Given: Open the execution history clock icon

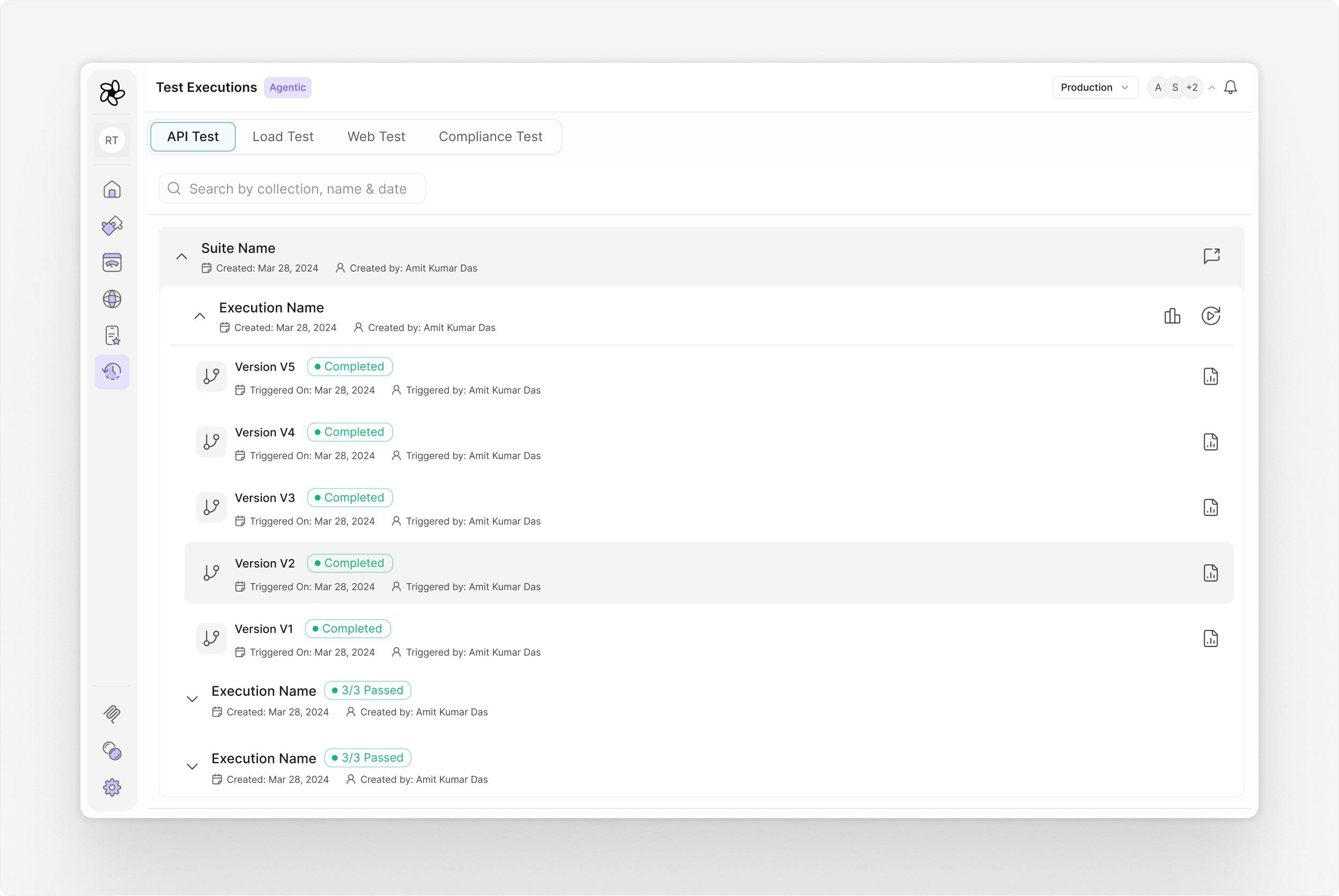Looking at the screenshot, I should click(112, 372).
